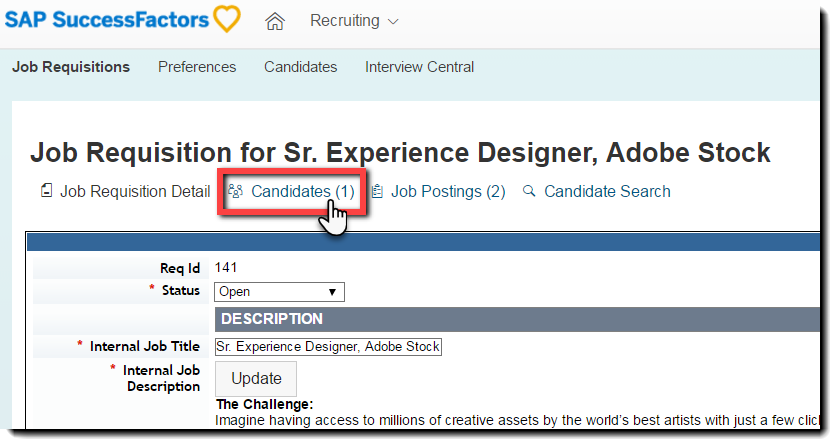Open the Job Requisitions tab
The width and height of the screenshot is (830, 439).
(71, 67)
